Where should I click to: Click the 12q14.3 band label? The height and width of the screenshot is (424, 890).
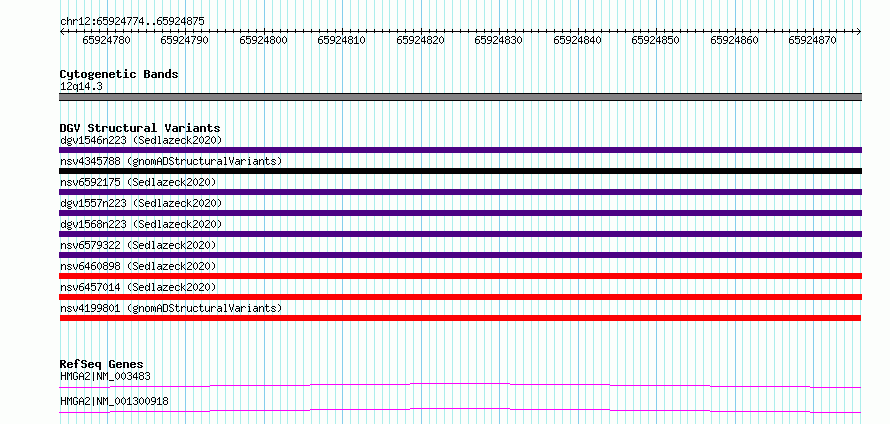tap(81, 87)
